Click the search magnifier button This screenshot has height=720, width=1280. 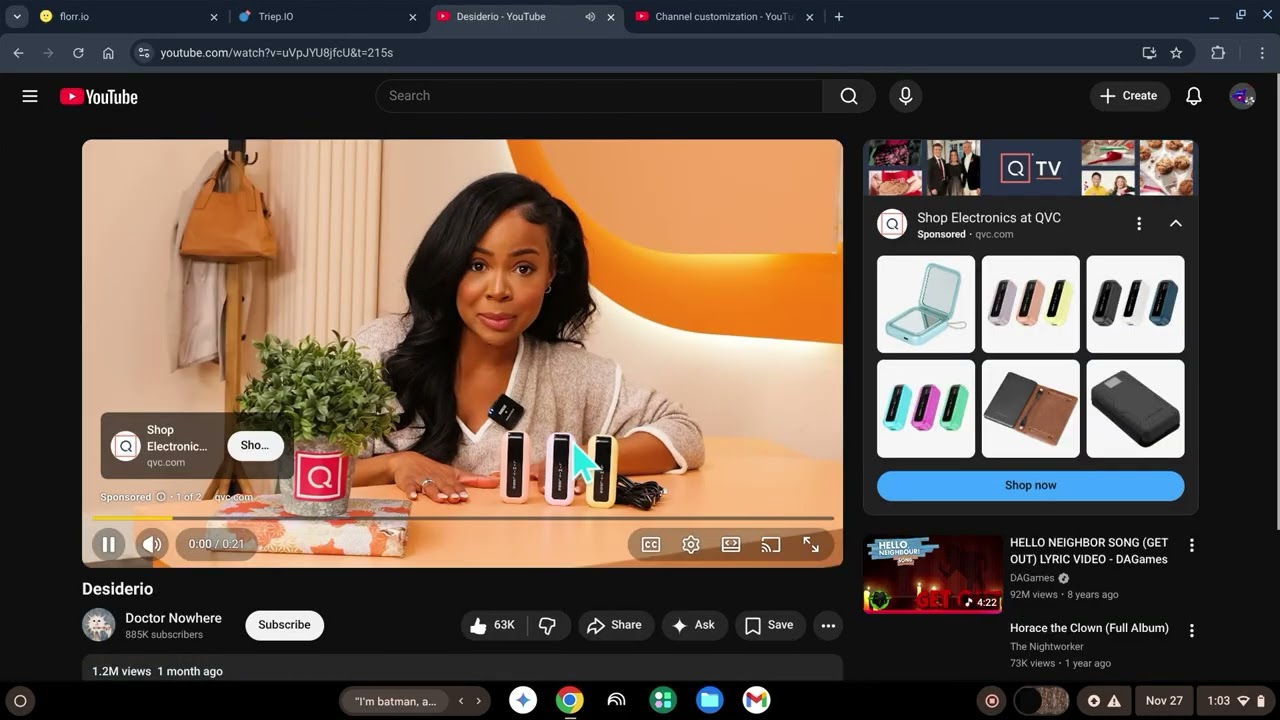pyautogui.click(x=849, y=96)
